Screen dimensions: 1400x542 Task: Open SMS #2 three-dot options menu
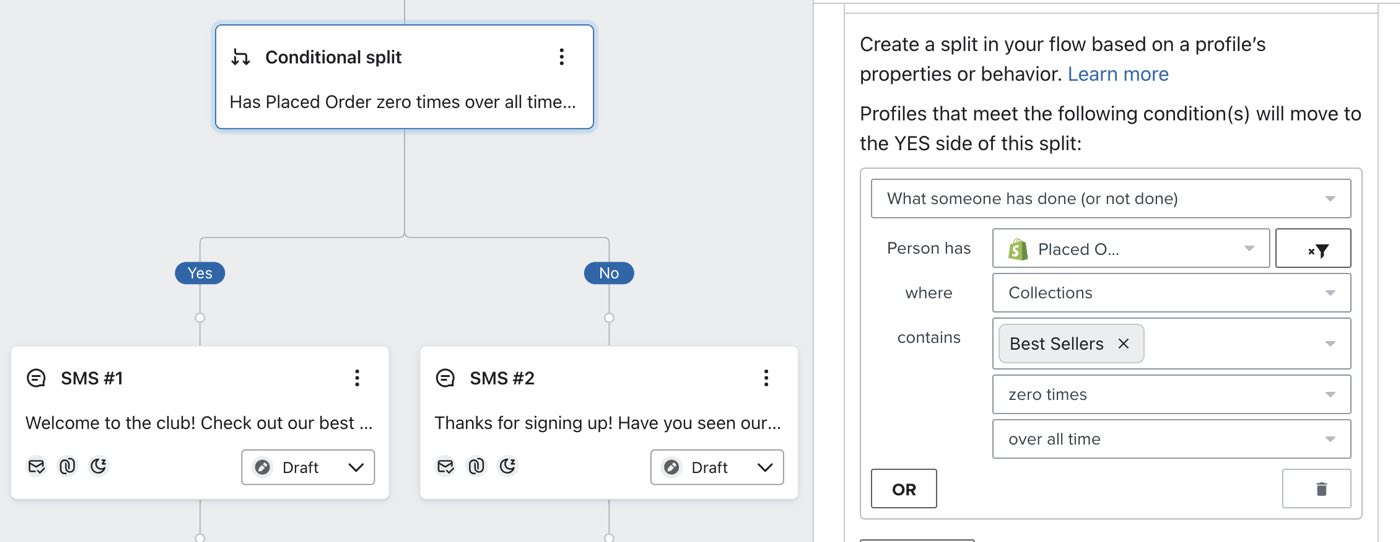[766, 378]
